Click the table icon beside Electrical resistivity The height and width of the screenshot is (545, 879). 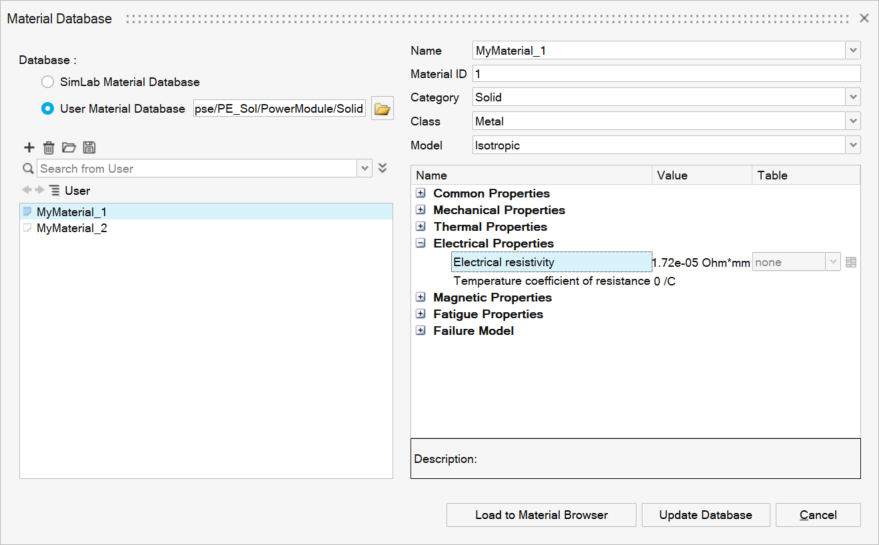point(851,262)
